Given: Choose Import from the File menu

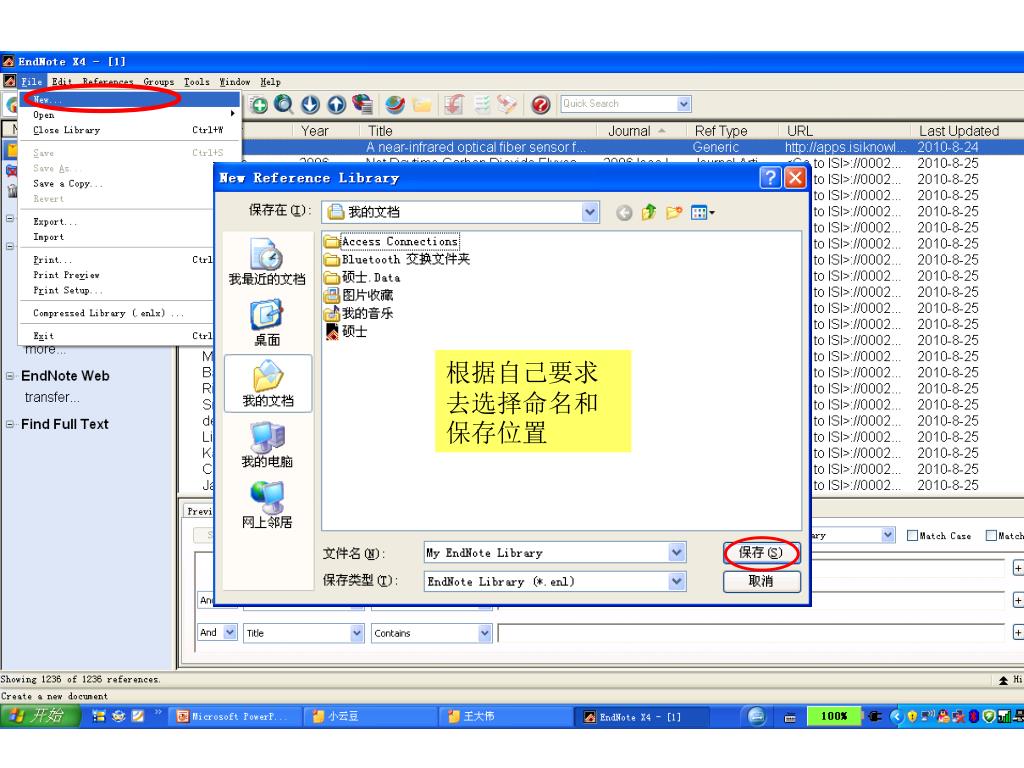Looking at the screenshot, I should [x=118, y=237].
